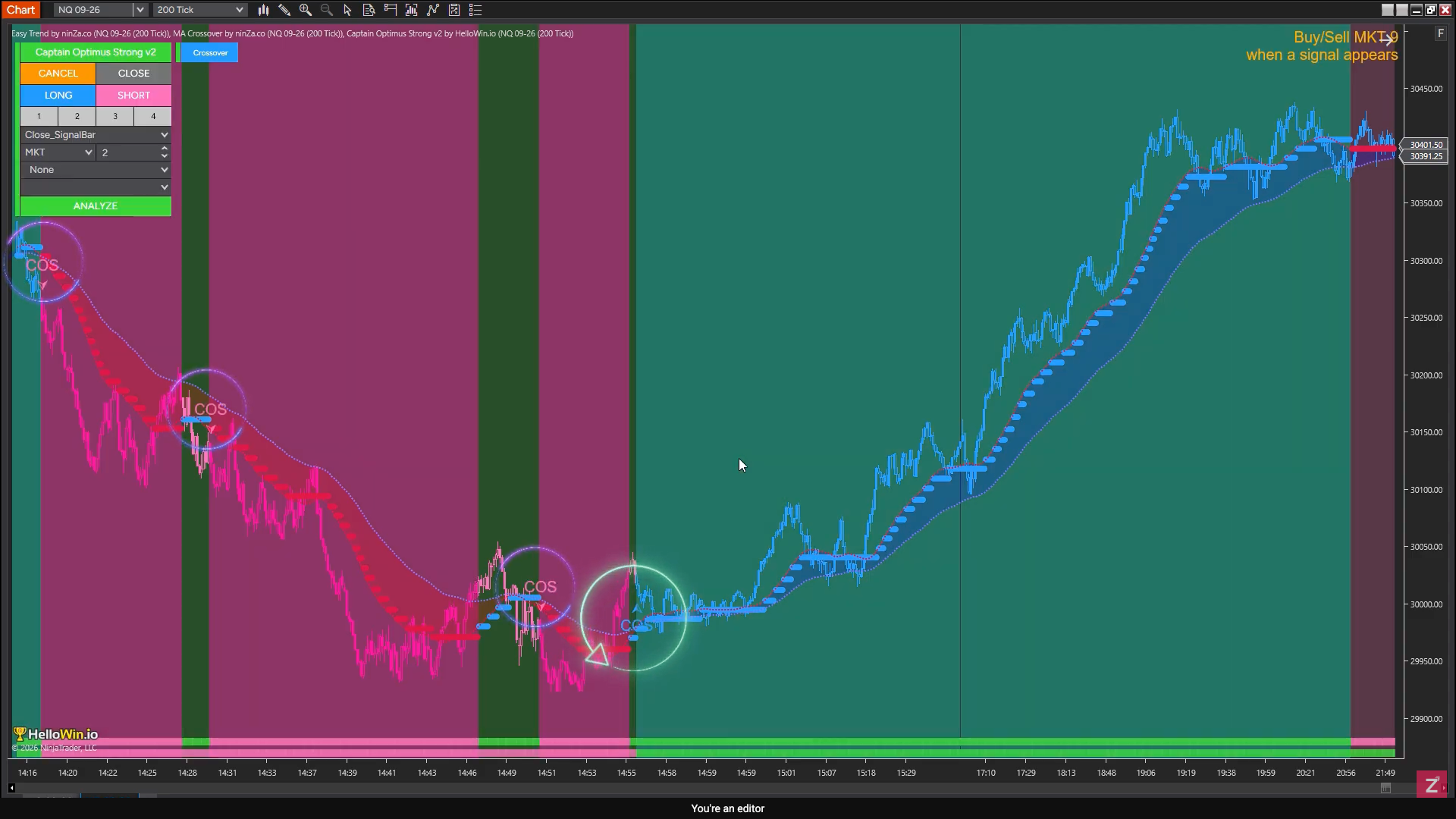Click the COS signal near 14:28
Screen dimensions: 1456x819
210,409
